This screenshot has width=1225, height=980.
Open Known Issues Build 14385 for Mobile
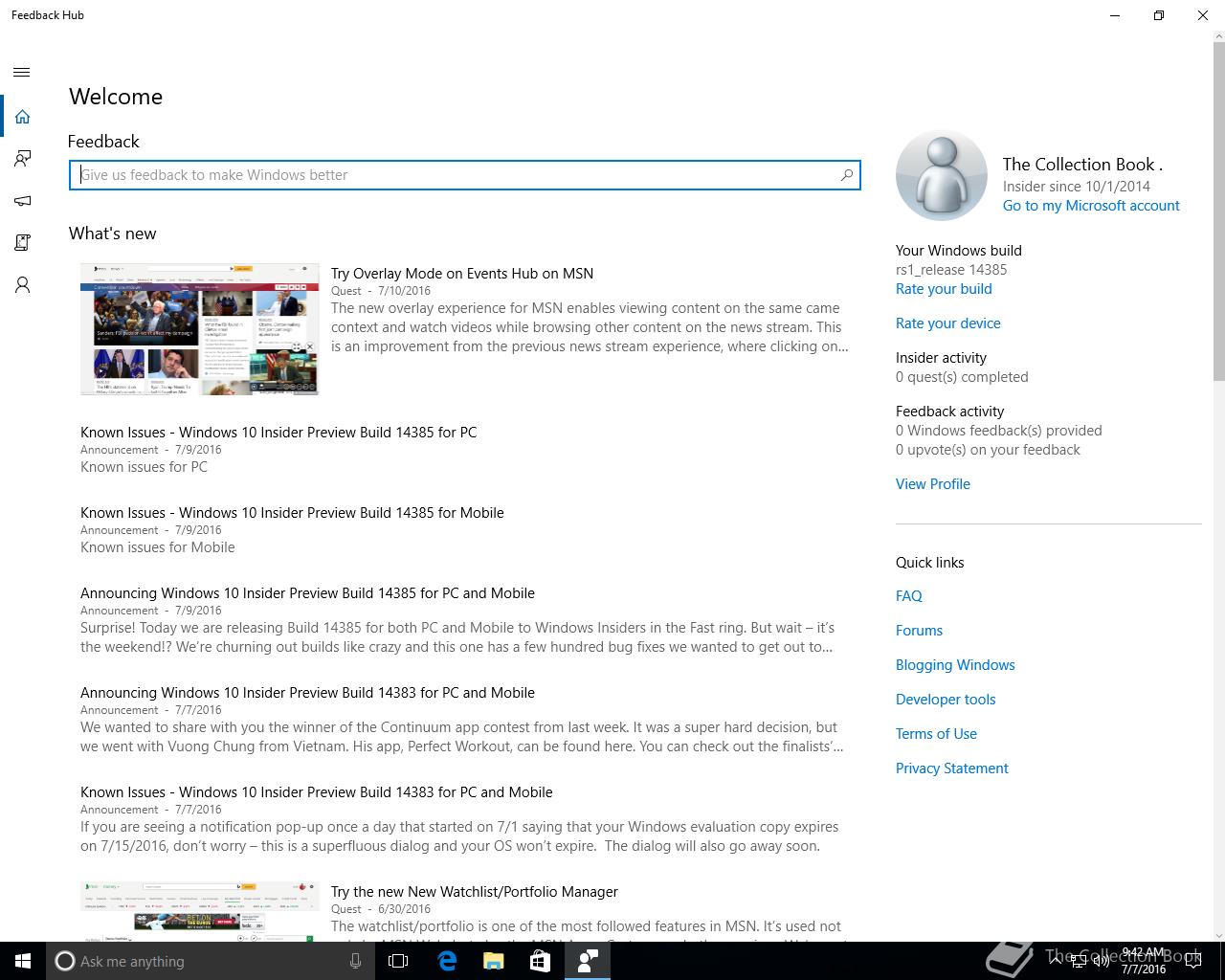[x=292, y=513]
